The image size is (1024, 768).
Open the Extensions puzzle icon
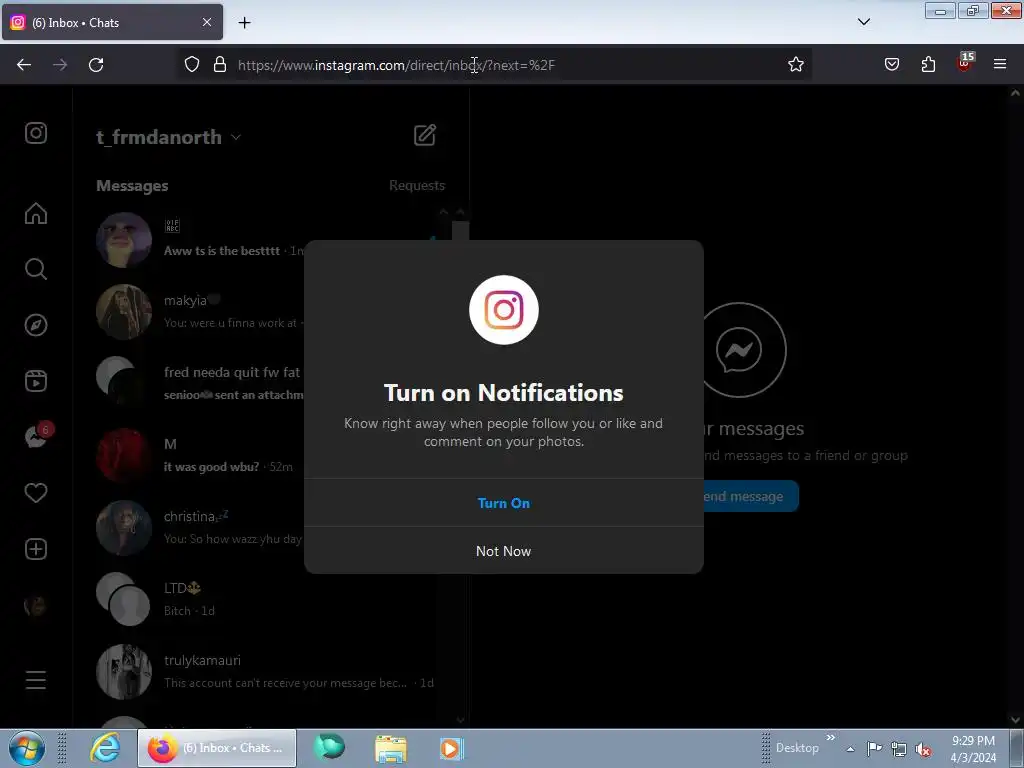pyautogui.click(x=928, y=64)
